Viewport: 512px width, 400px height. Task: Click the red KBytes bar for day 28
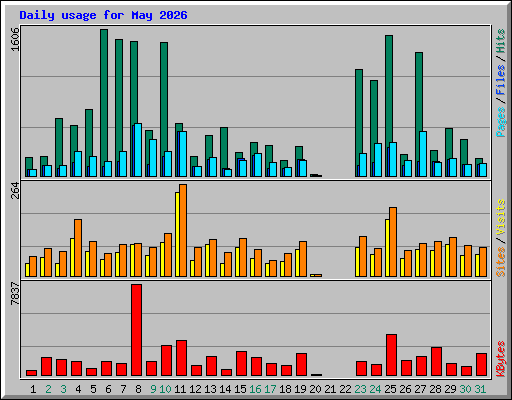[x=436, y=362]
